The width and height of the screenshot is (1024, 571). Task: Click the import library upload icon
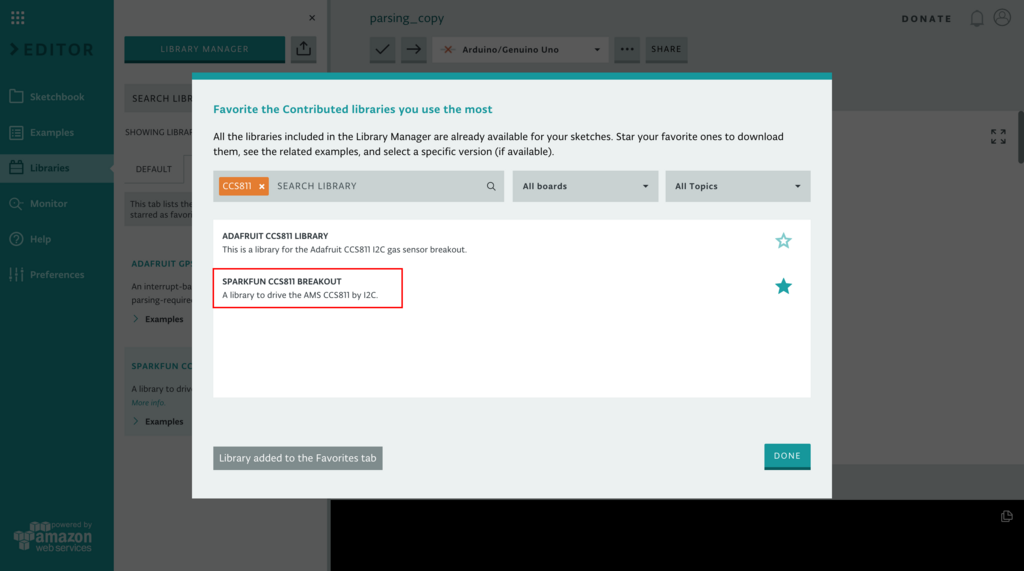point(304,49)
